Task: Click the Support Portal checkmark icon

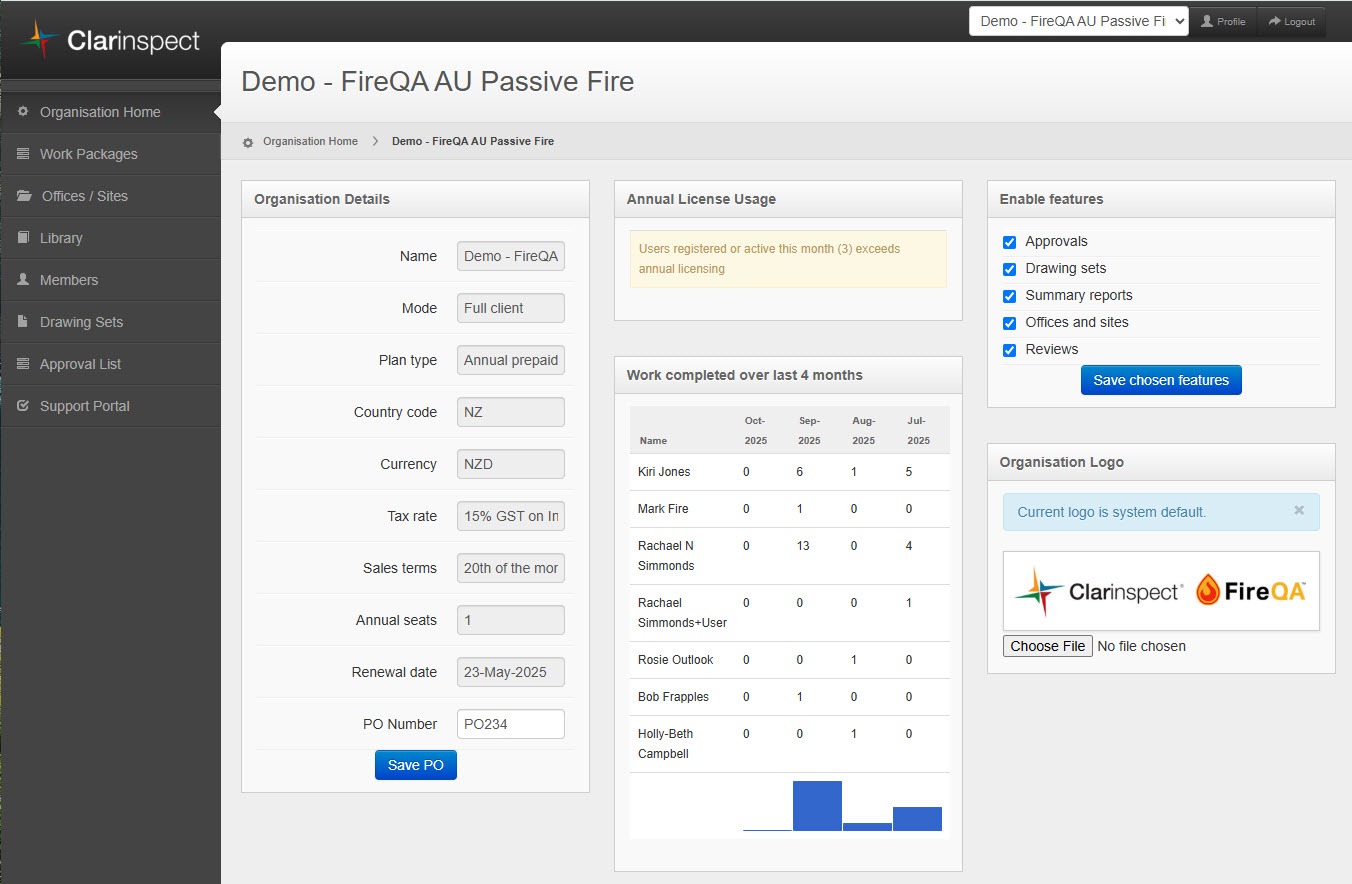Action: click(x=23, y=406)
